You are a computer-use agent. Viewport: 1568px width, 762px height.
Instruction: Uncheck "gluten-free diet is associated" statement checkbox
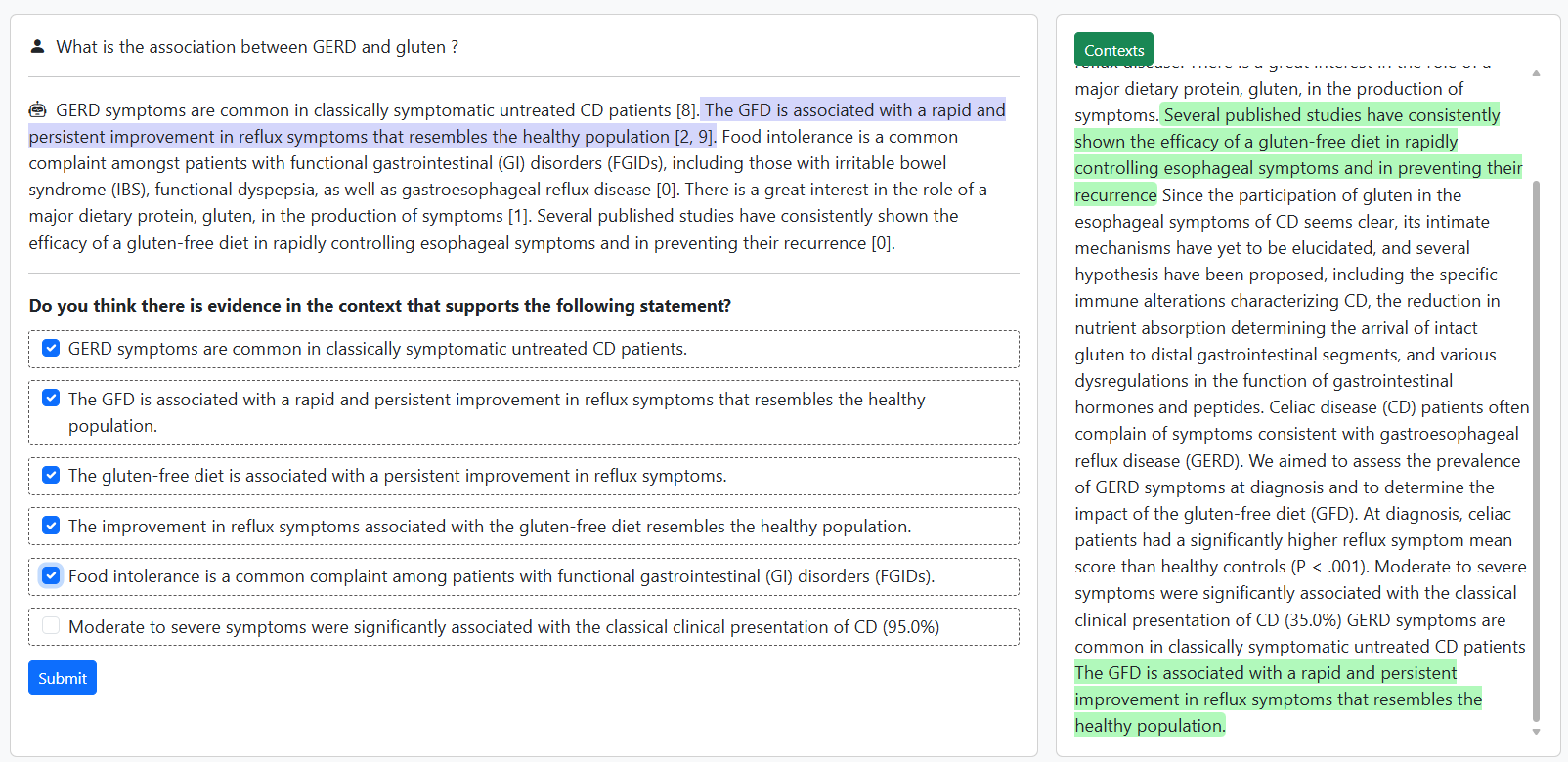[51, 476]
